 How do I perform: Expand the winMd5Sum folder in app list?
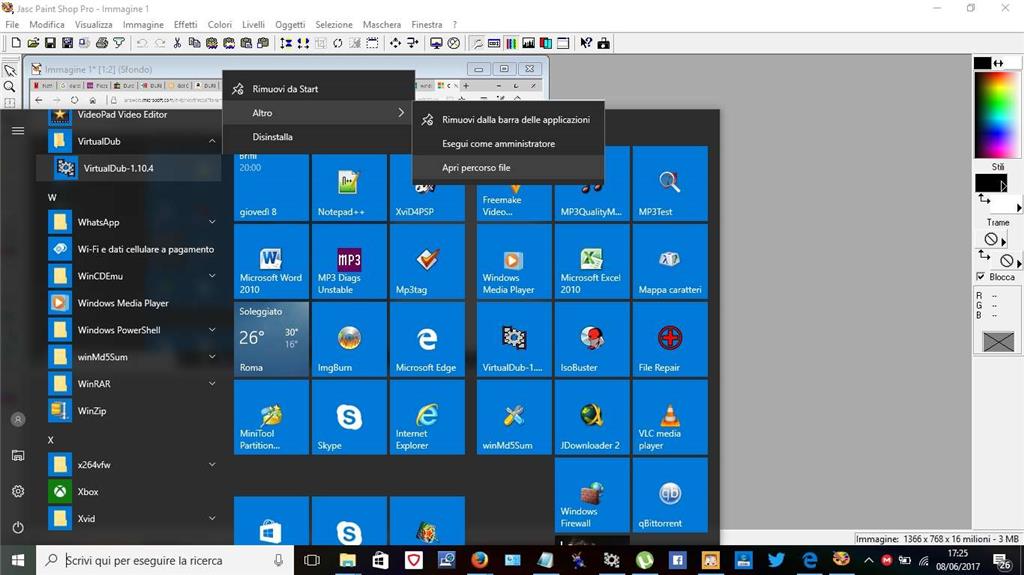pos(212,357)
